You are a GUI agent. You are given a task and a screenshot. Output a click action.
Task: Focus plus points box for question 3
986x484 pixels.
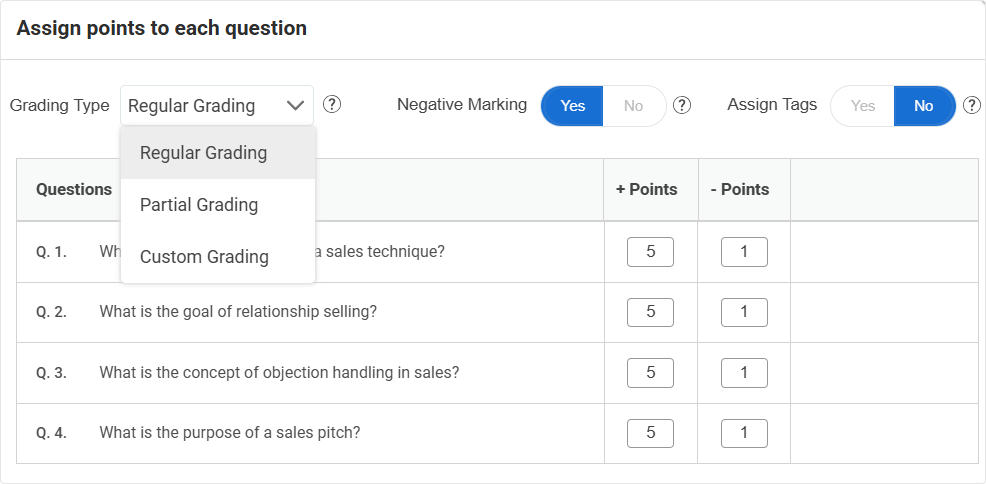[x=650, y=373]
